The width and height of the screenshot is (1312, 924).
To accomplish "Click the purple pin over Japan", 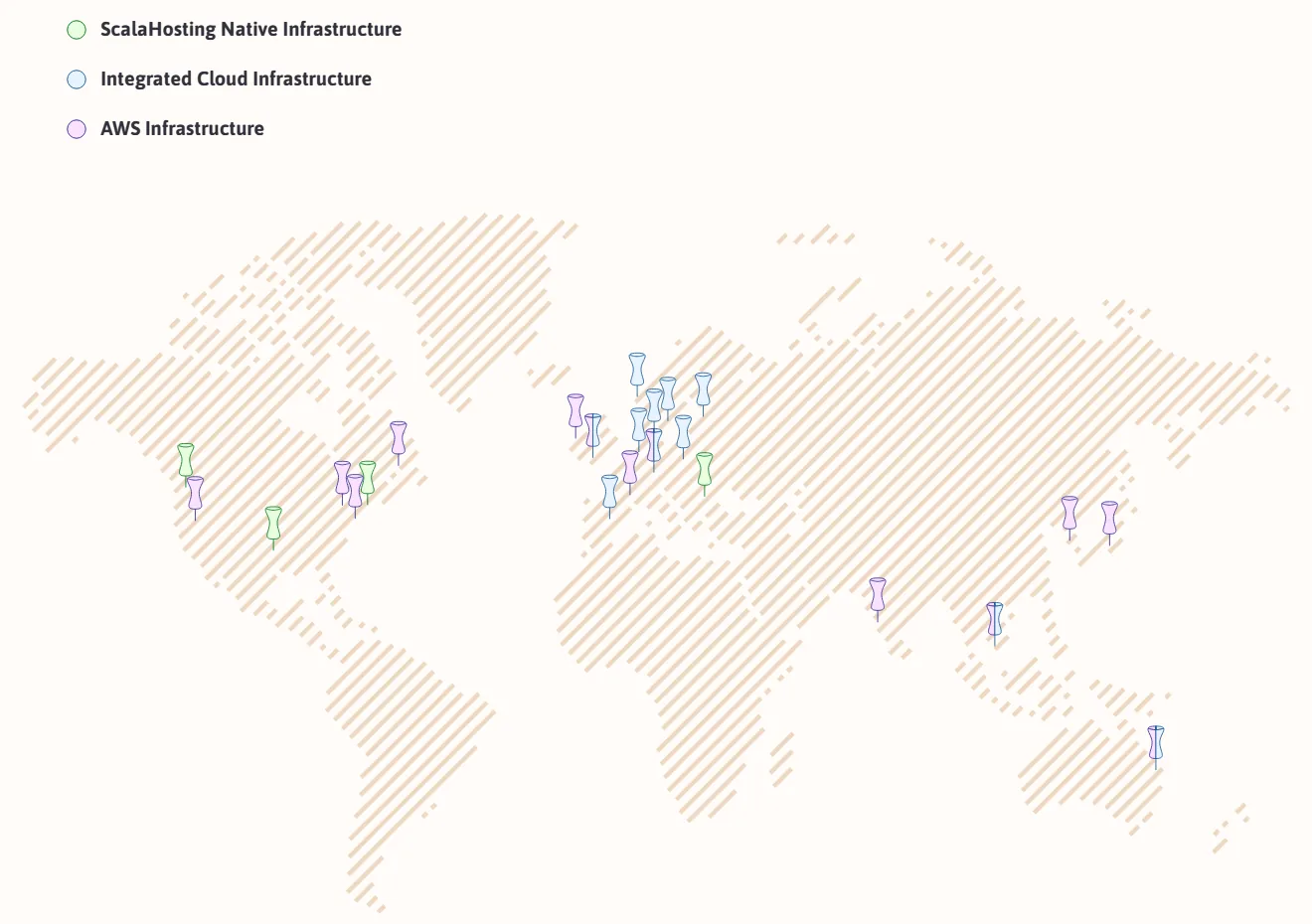I will 1110,521.
